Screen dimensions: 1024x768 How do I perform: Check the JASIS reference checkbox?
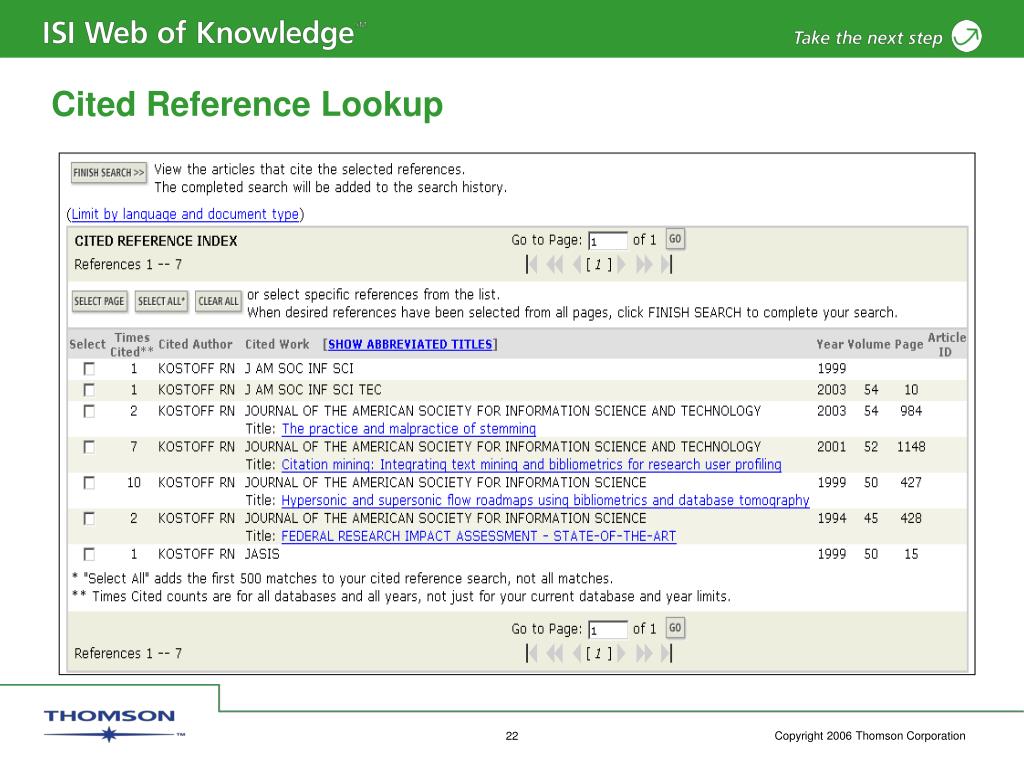tap(89, 554)
